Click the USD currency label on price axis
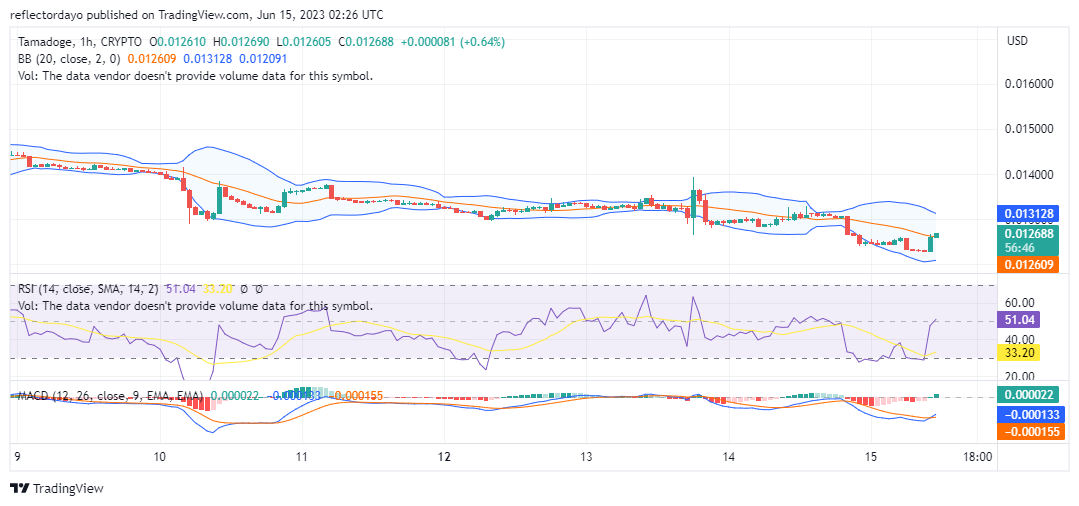Image resolution: width=1079 pixels, height=506 pixels. click(x=1017, y=41)
